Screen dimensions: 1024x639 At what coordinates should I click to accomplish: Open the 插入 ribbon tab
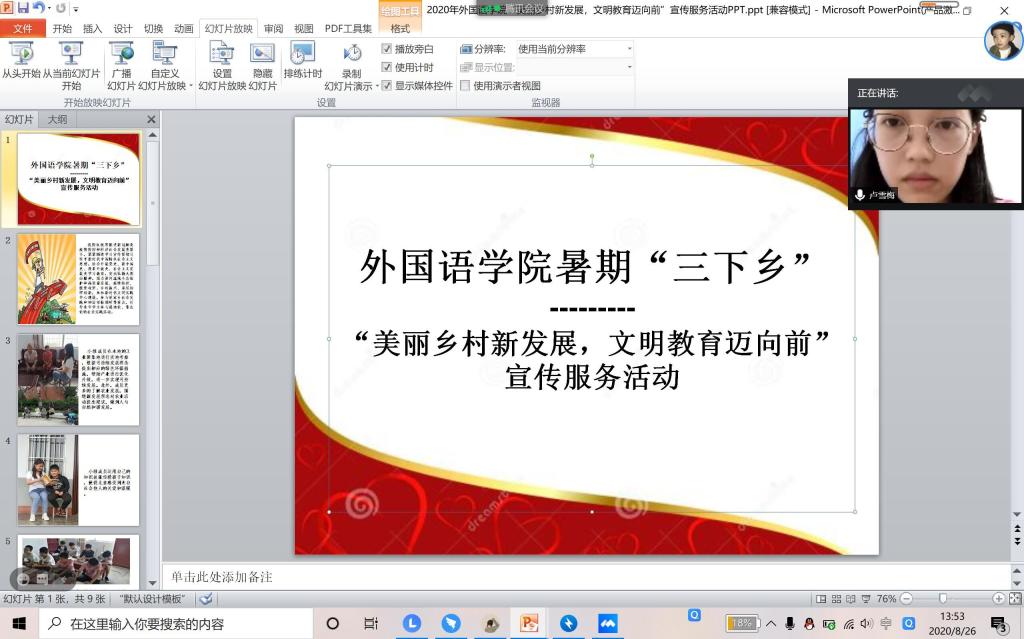[x=92, y=29]
